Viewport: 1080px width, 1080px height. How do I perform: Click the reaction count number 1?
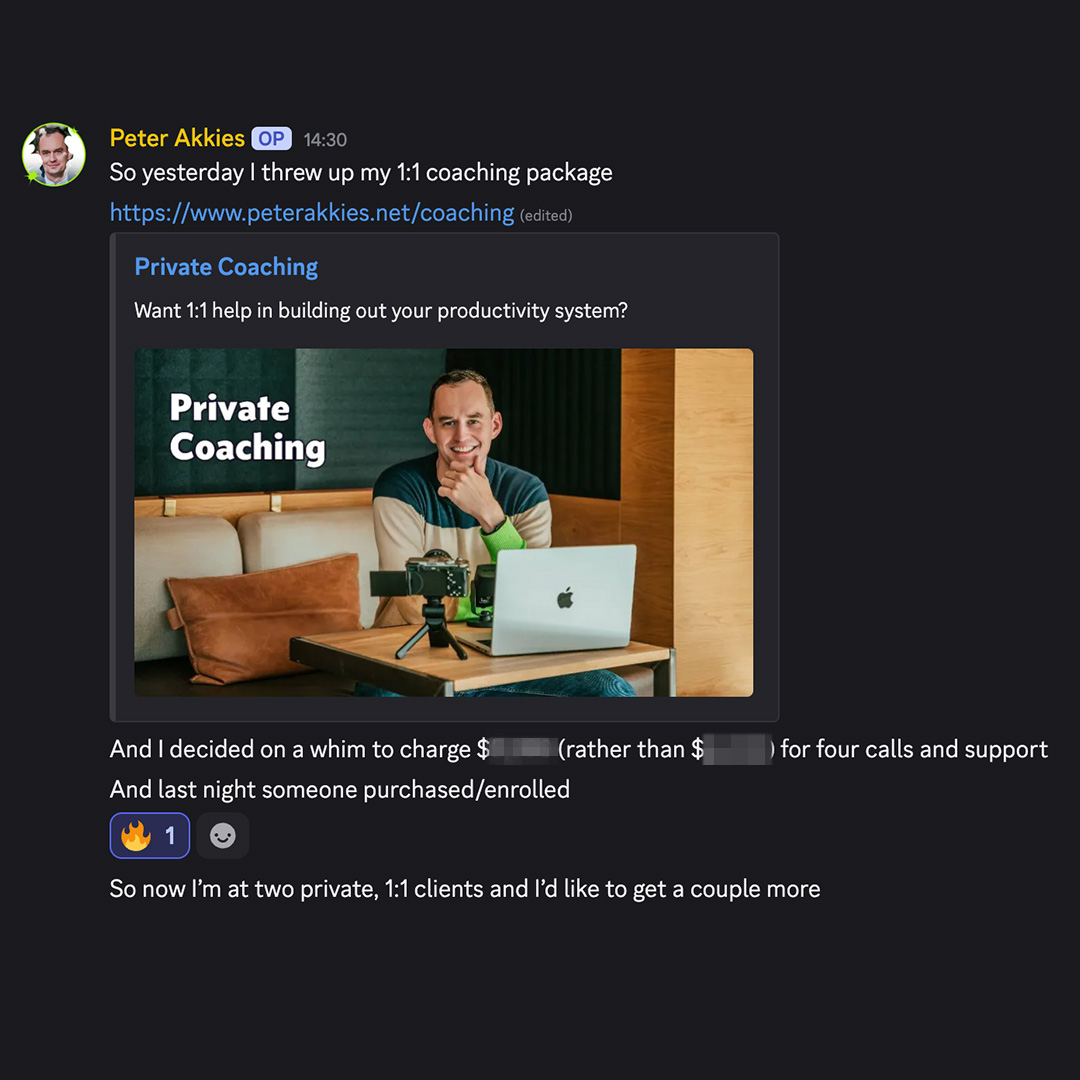point(170,836)
